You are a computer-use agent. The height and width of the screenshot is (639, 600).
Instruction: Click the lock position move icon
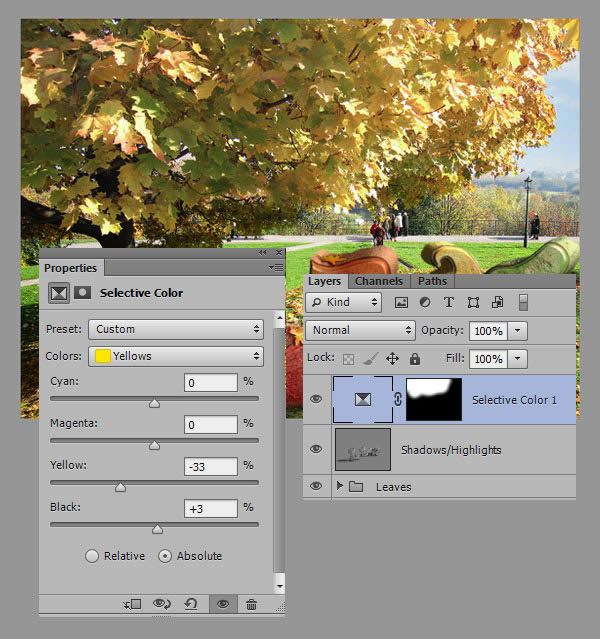[x=392, y=358]
